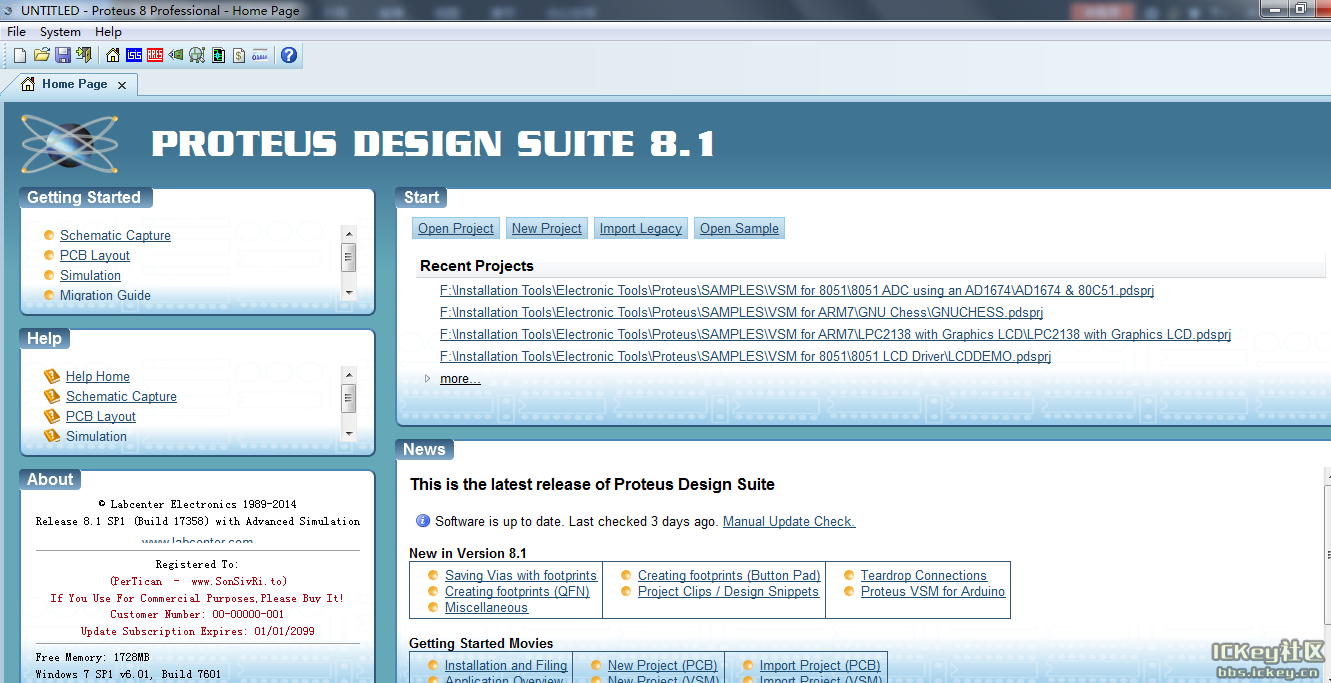Open the 3D Visualizer icon

(176, 55)
